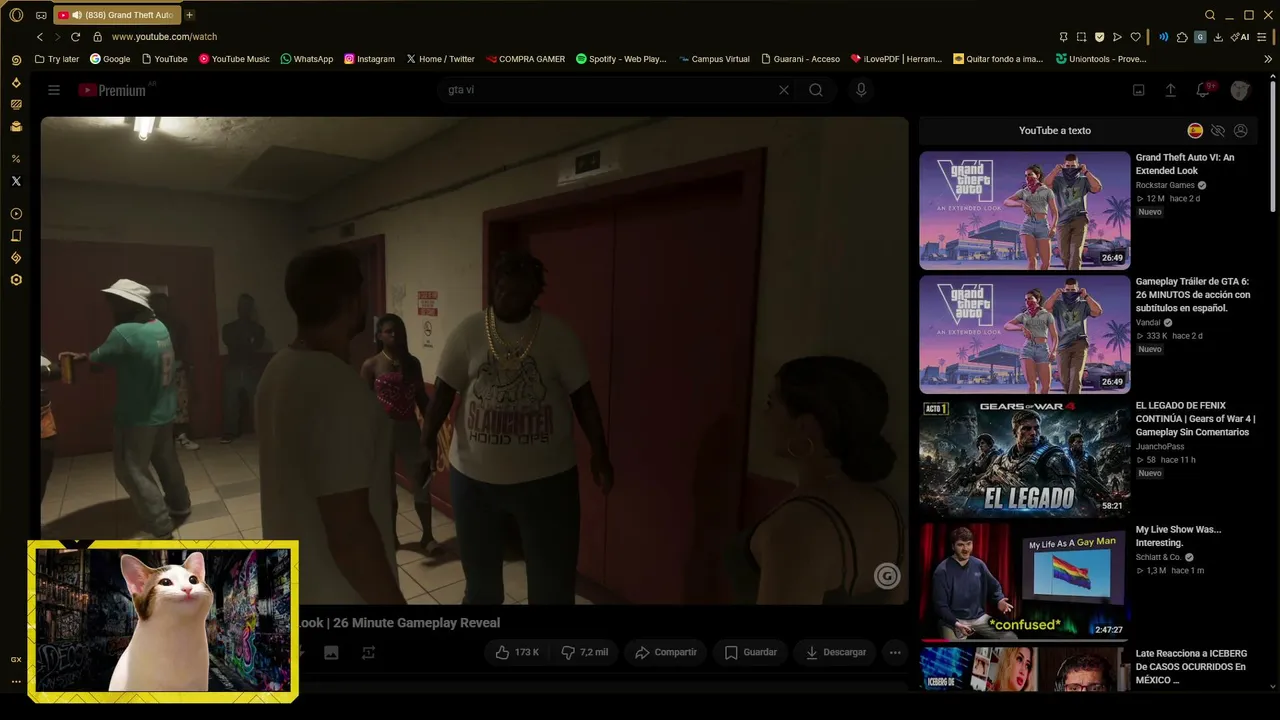
Task: Open the Gears of War 4 thumbnail
Action: 1025,459
